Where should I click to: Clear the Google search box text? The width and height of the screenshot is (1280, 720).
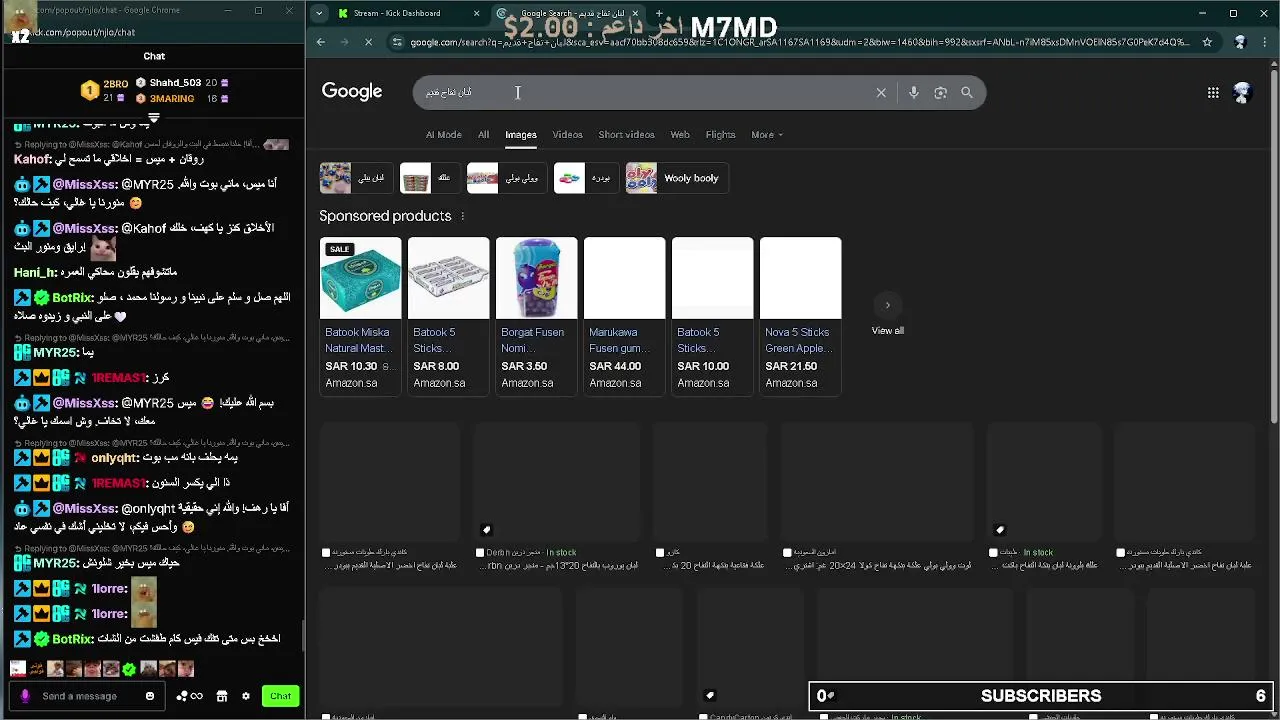(x=881, y=92)
